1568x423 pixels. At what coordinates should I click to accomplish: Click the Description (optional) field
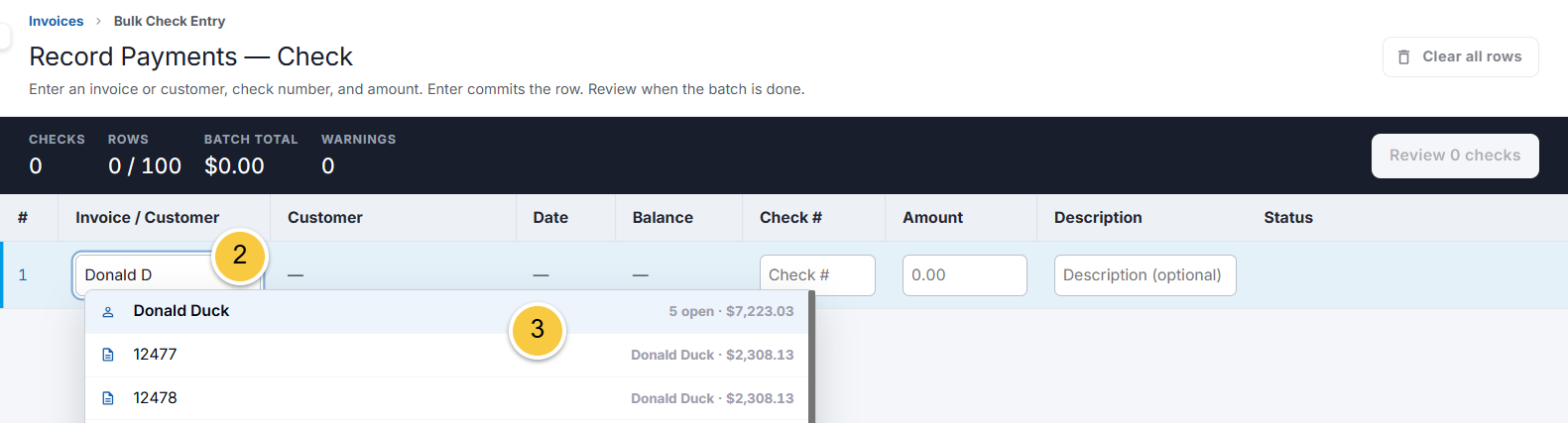1145,275
